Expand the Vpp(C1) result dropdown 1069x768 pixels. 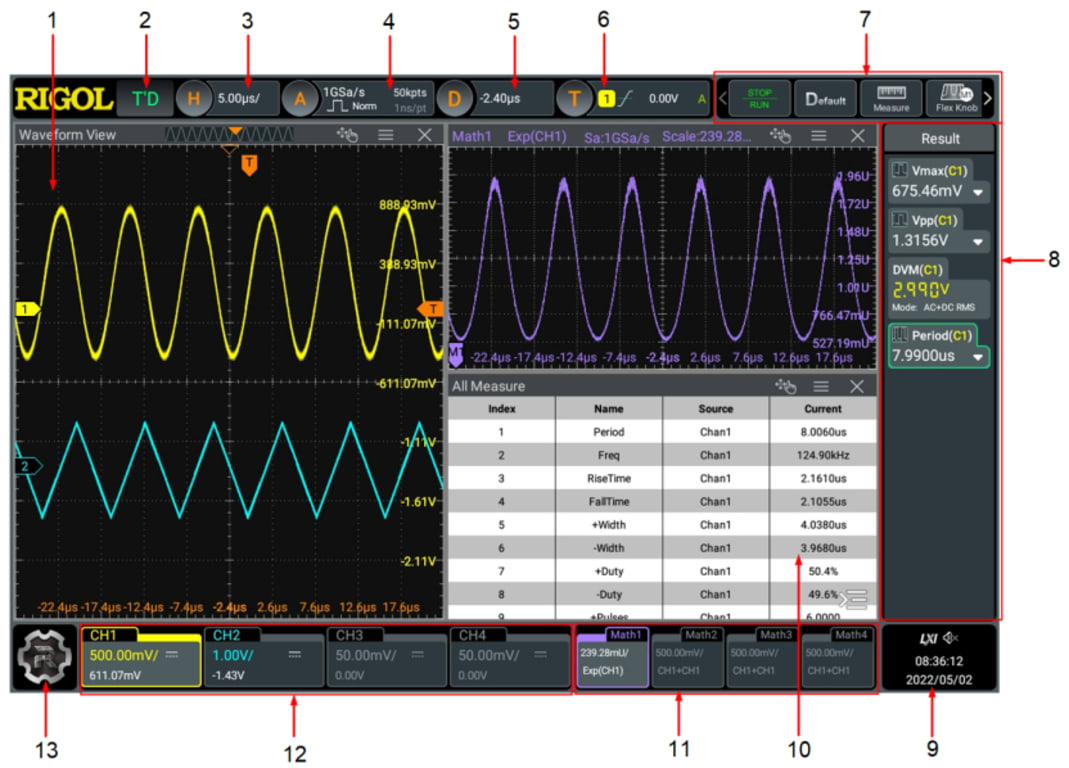pos(978,241)
